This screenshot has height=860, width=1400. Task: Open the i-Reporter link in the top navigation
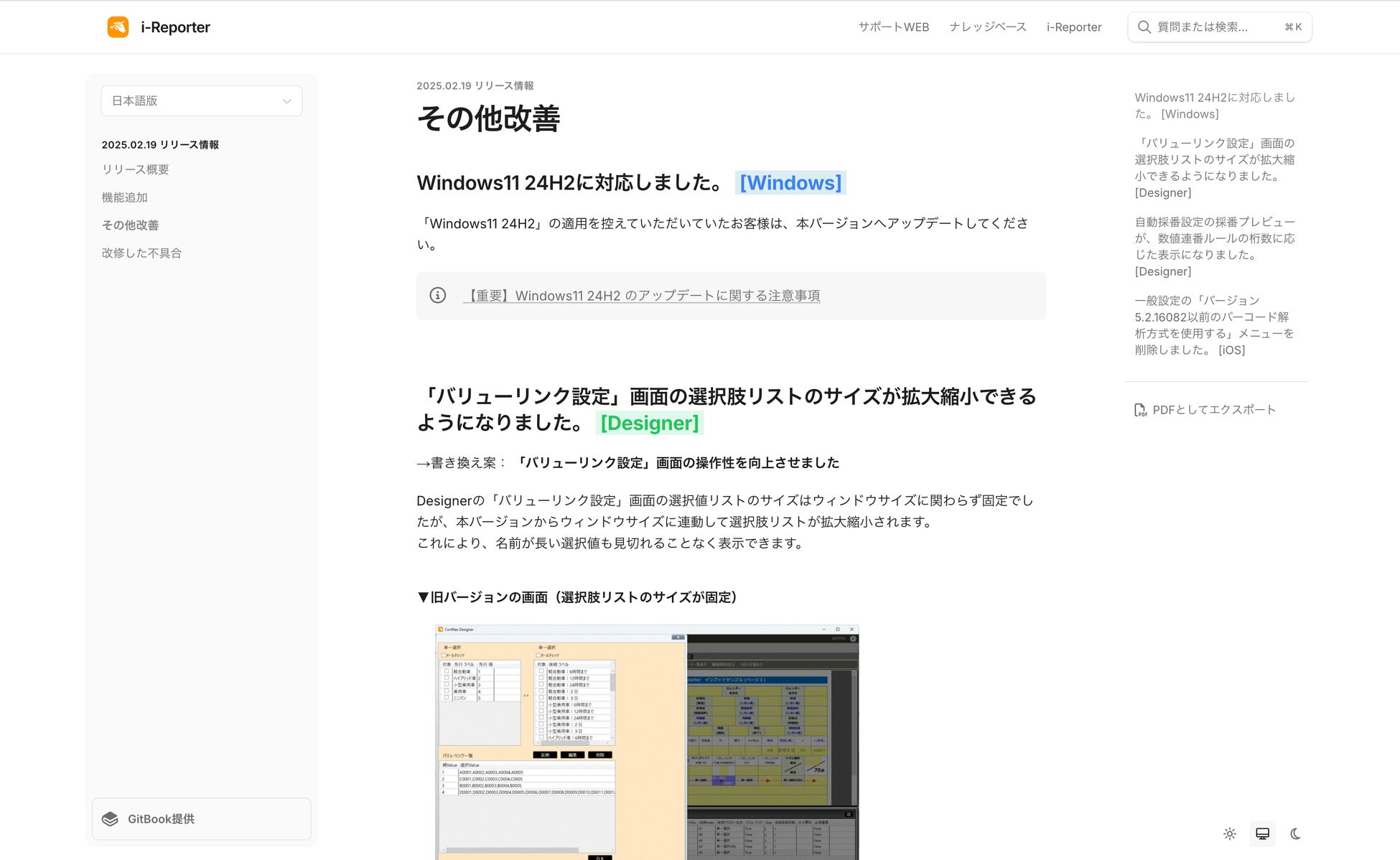(x=1073, y=27)
